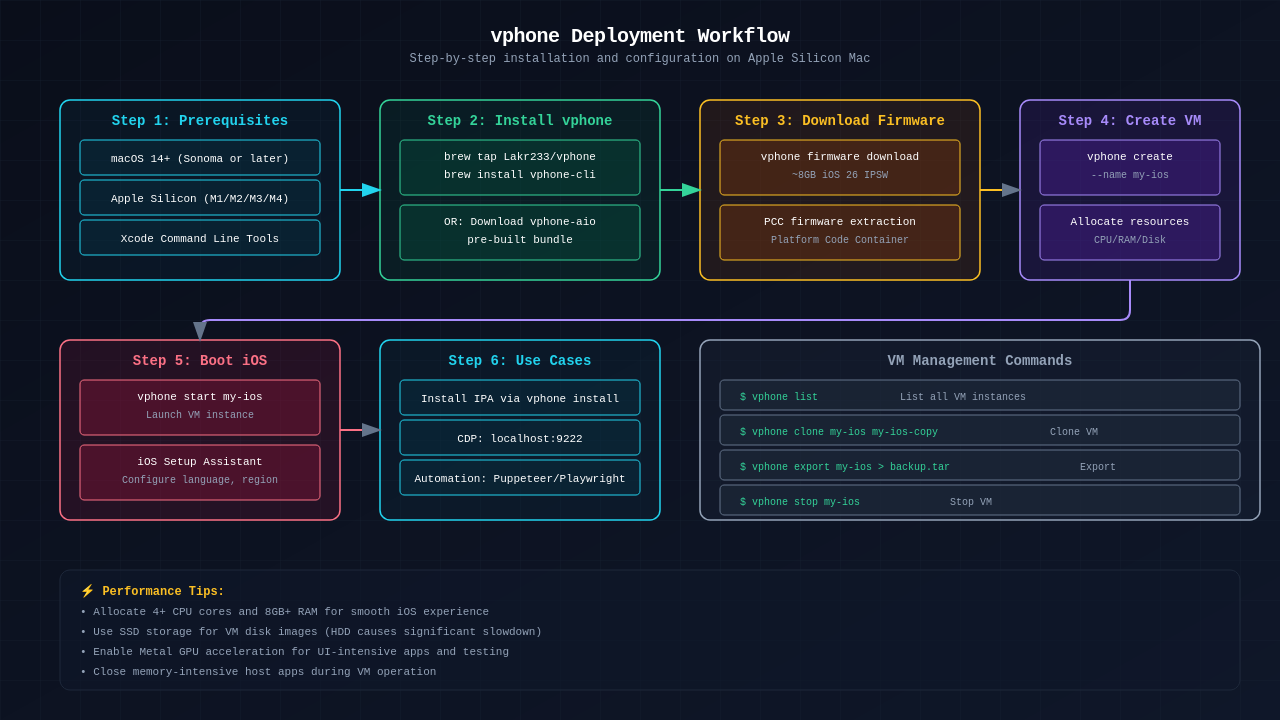
Task: Select "macOS 14+ (Sonoma or later)" box
Action: point(200,158)
